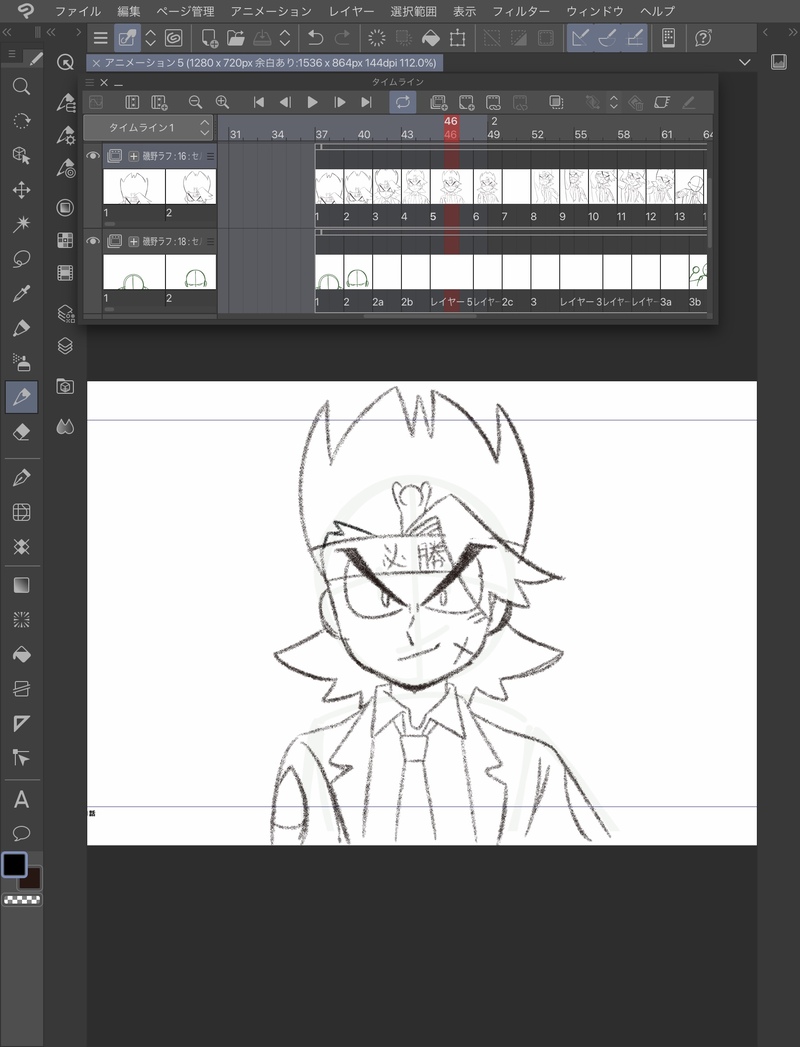Select the Gradient tool

[x=21, y=586]
